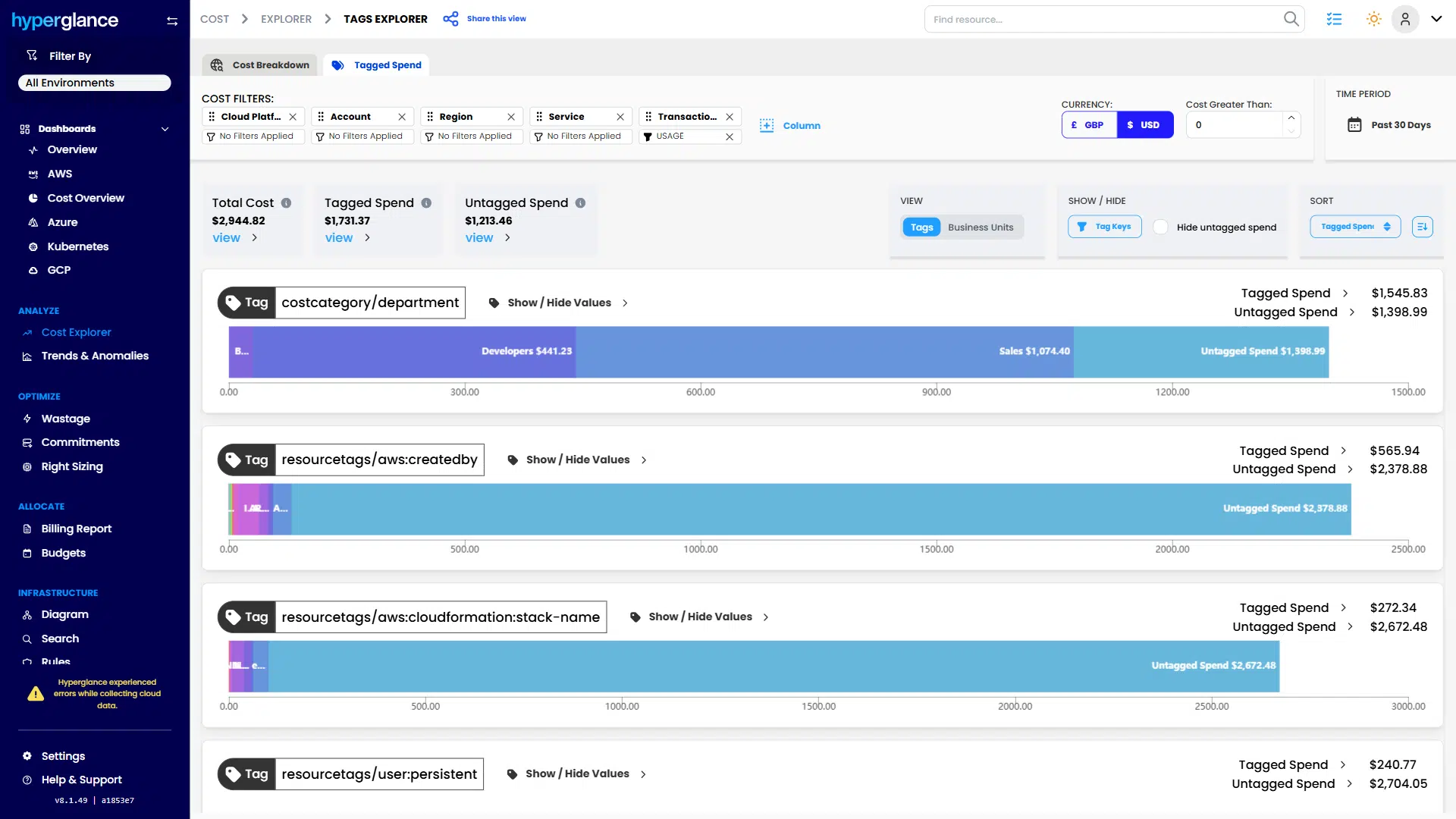
Task: Select the Wastage optimizer in sidebar
Action: coord(64,419)
